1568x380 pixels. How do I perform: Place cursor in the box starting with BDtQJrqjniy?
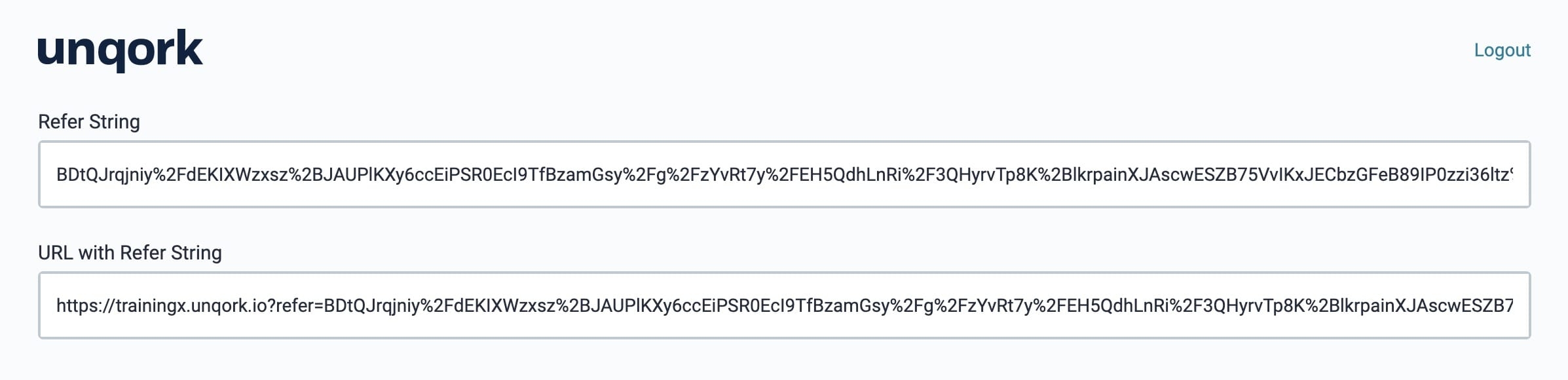point(784,174)
